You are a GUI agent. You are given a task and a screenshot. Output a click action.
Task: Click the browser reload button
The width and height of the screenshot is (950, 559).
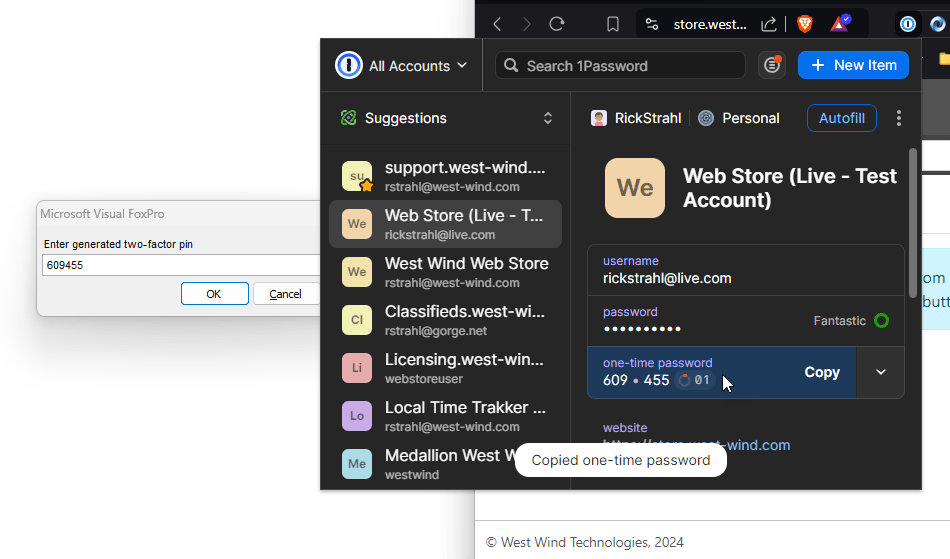tap(557, 24)
